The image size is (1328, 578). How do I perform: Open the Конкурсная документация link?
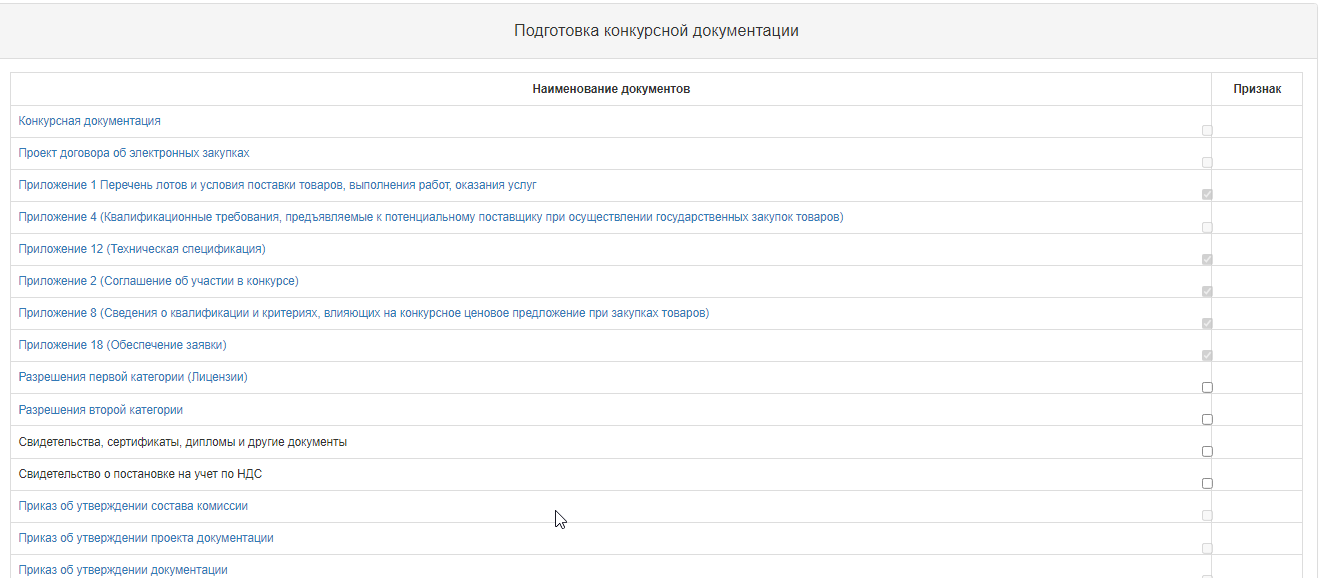click(x=89, y=121)
